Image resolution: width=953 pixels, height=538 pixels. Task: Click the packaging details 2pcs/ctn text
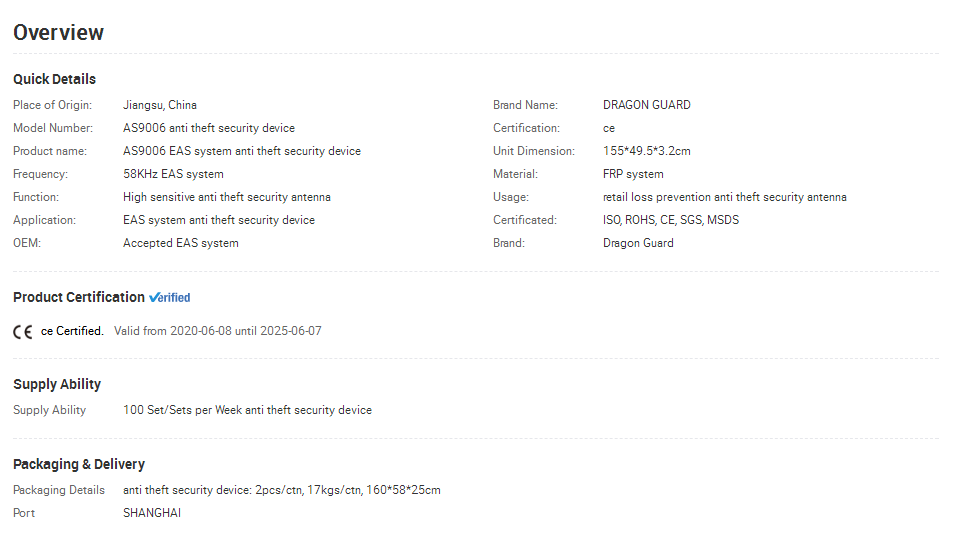282,489
